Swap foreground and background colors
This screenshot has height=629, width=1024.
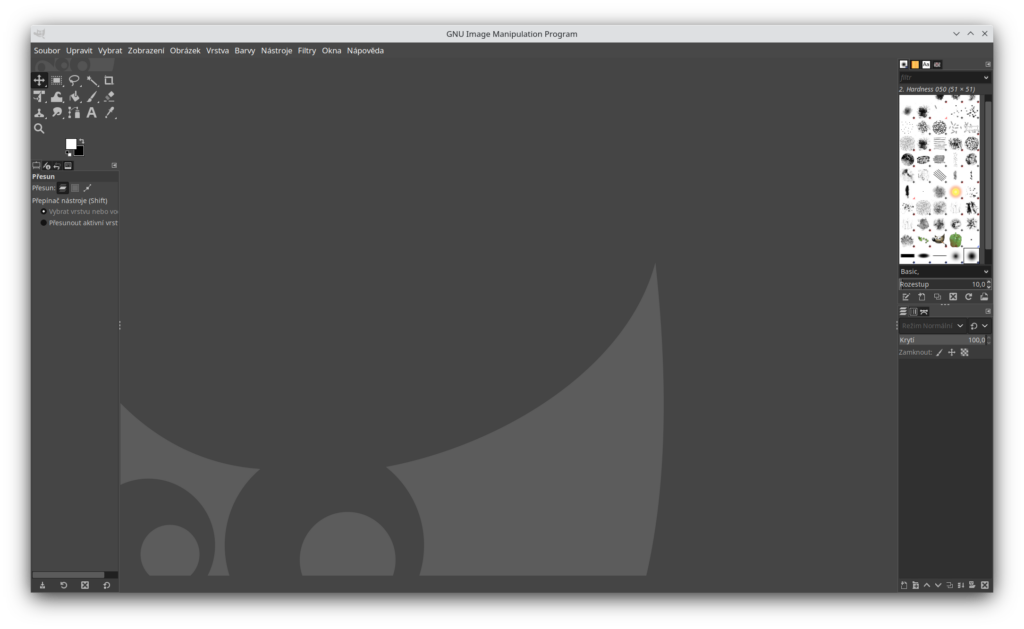pos(82,141)
